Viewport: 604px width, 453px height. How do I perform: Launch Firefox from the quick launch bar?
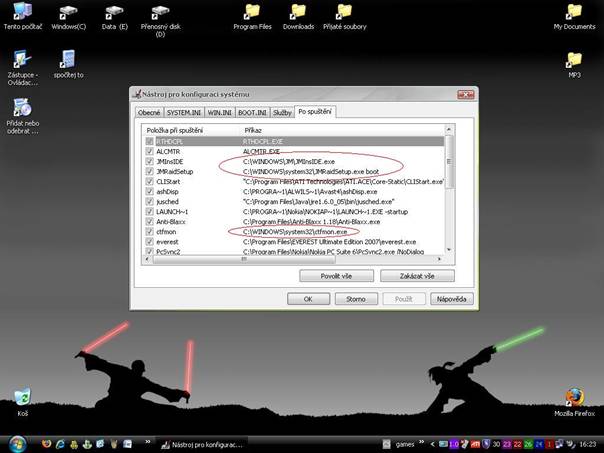pyautogui.click(x=47, y=444)
